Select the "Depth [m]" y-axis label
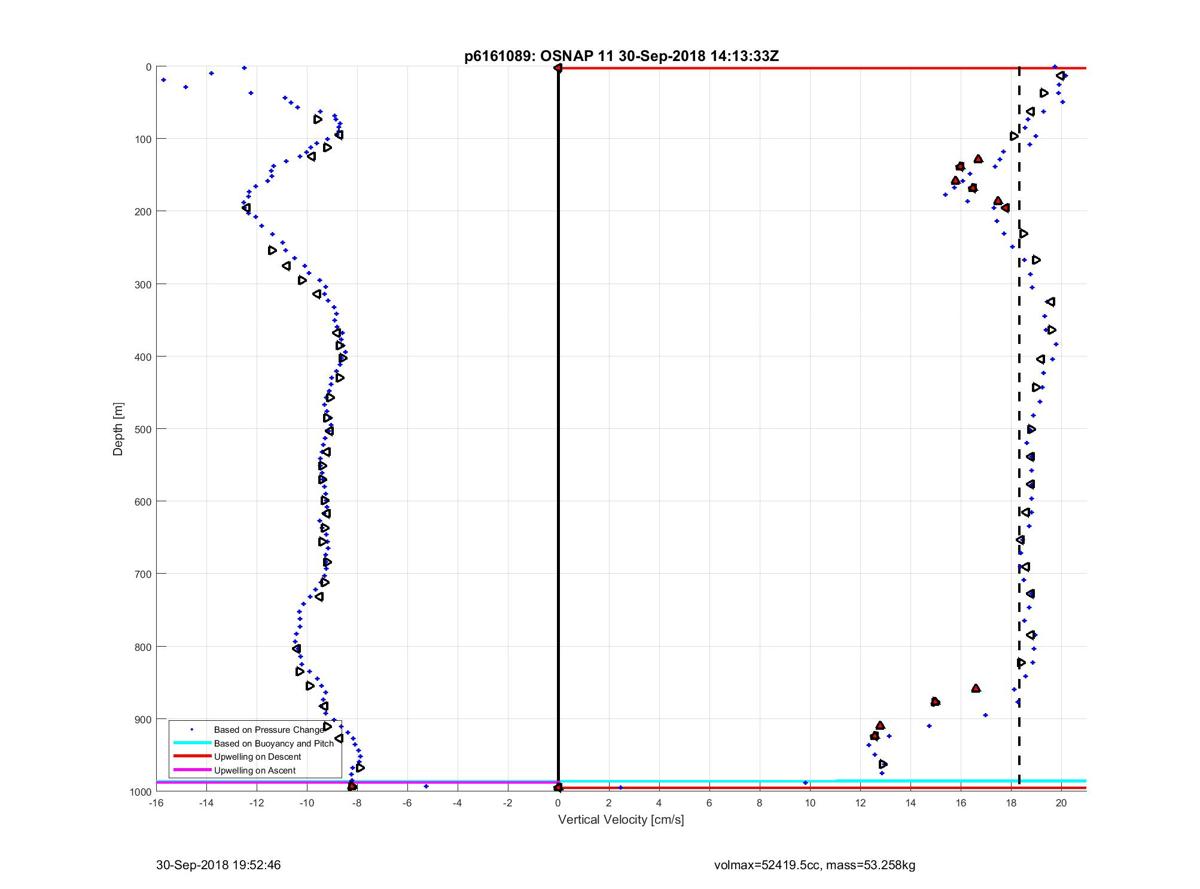This screenshot has height=889, width=1200. tap(118, 429)
